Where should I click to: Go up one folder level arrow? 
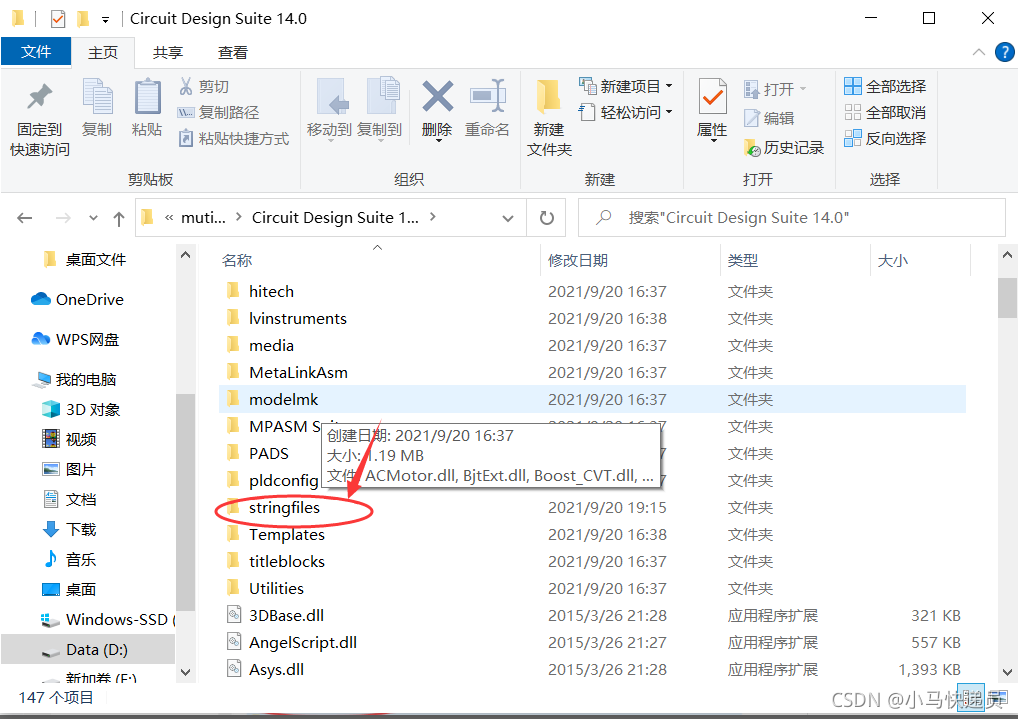click(x=119, y=219)
